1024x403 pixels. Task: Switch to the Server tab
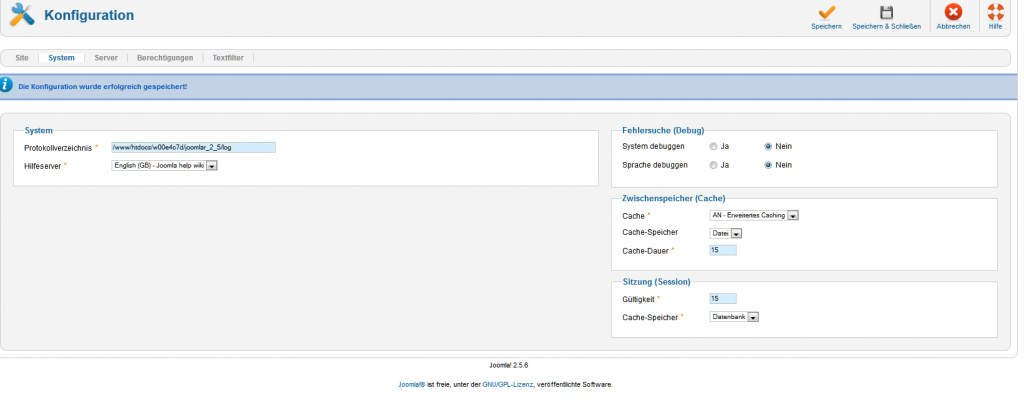click(106, 58)
